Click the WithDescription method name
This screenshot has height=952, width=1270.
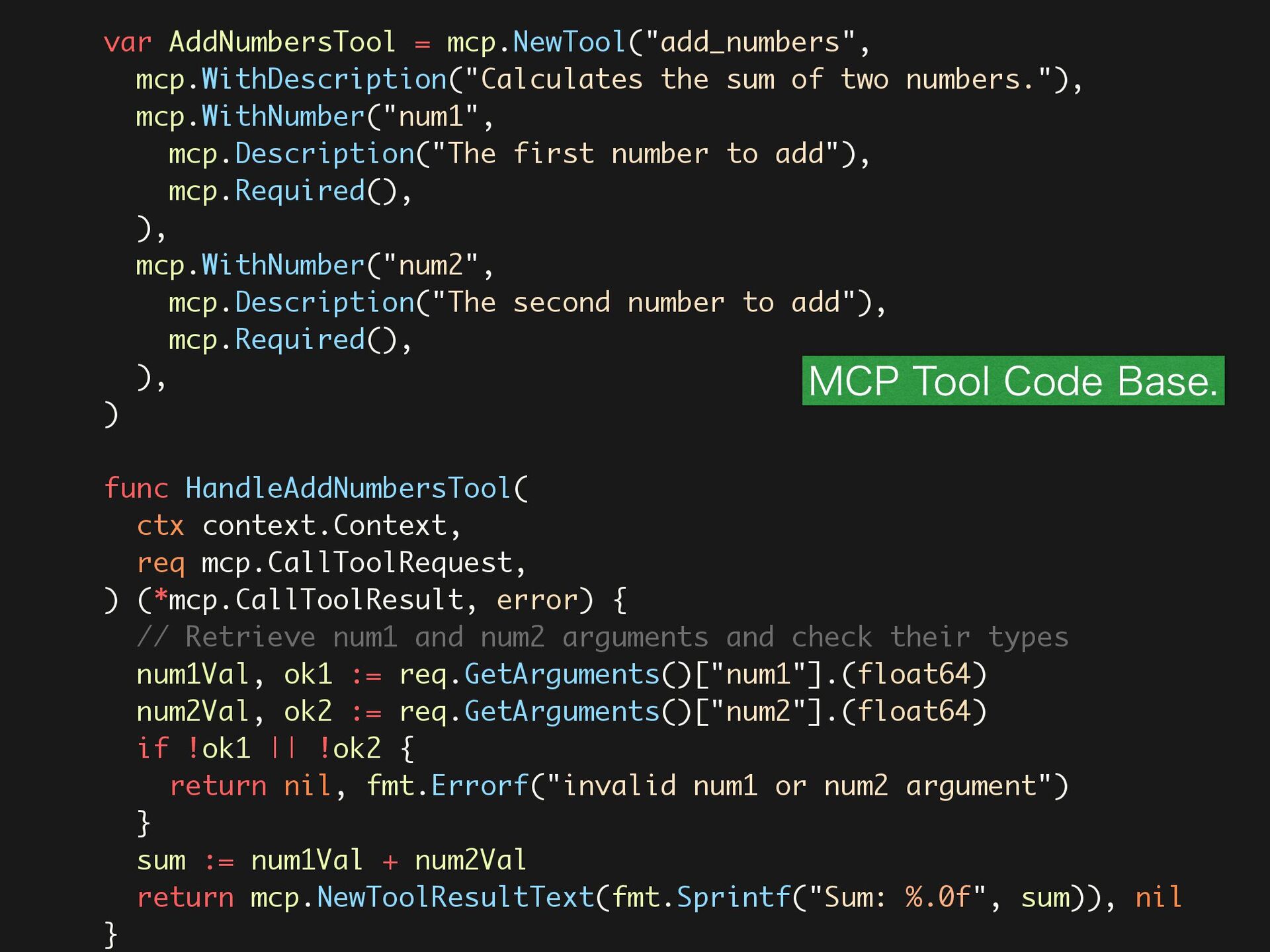(324, 79)
